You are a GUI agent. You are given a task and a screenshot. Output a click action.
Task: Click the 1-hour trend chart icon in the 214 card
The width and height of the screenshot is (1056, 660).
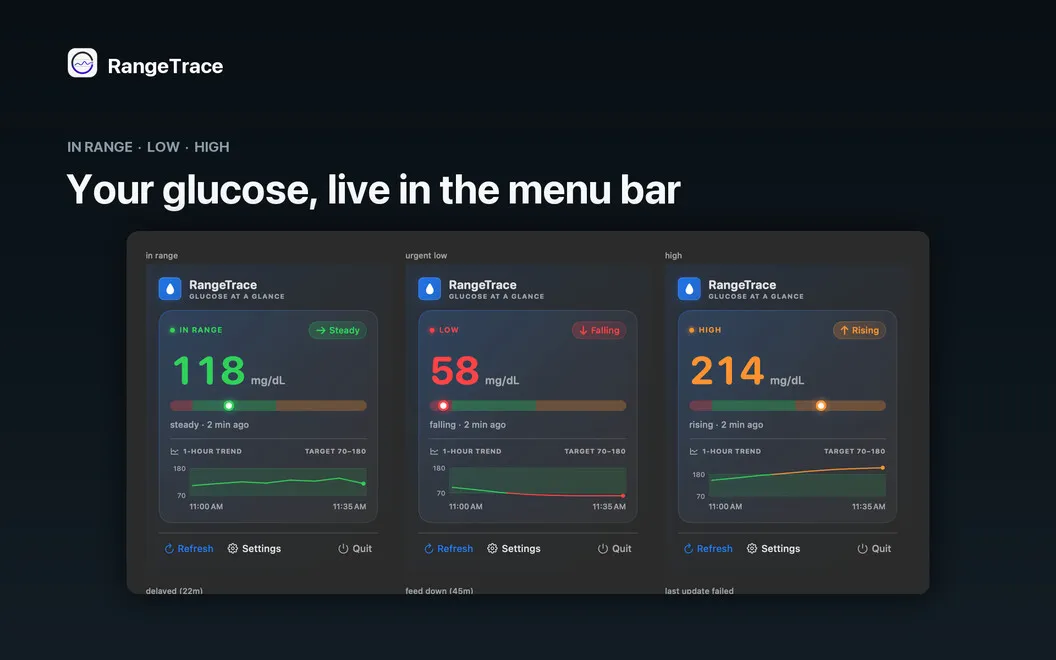tap(694, 451)
